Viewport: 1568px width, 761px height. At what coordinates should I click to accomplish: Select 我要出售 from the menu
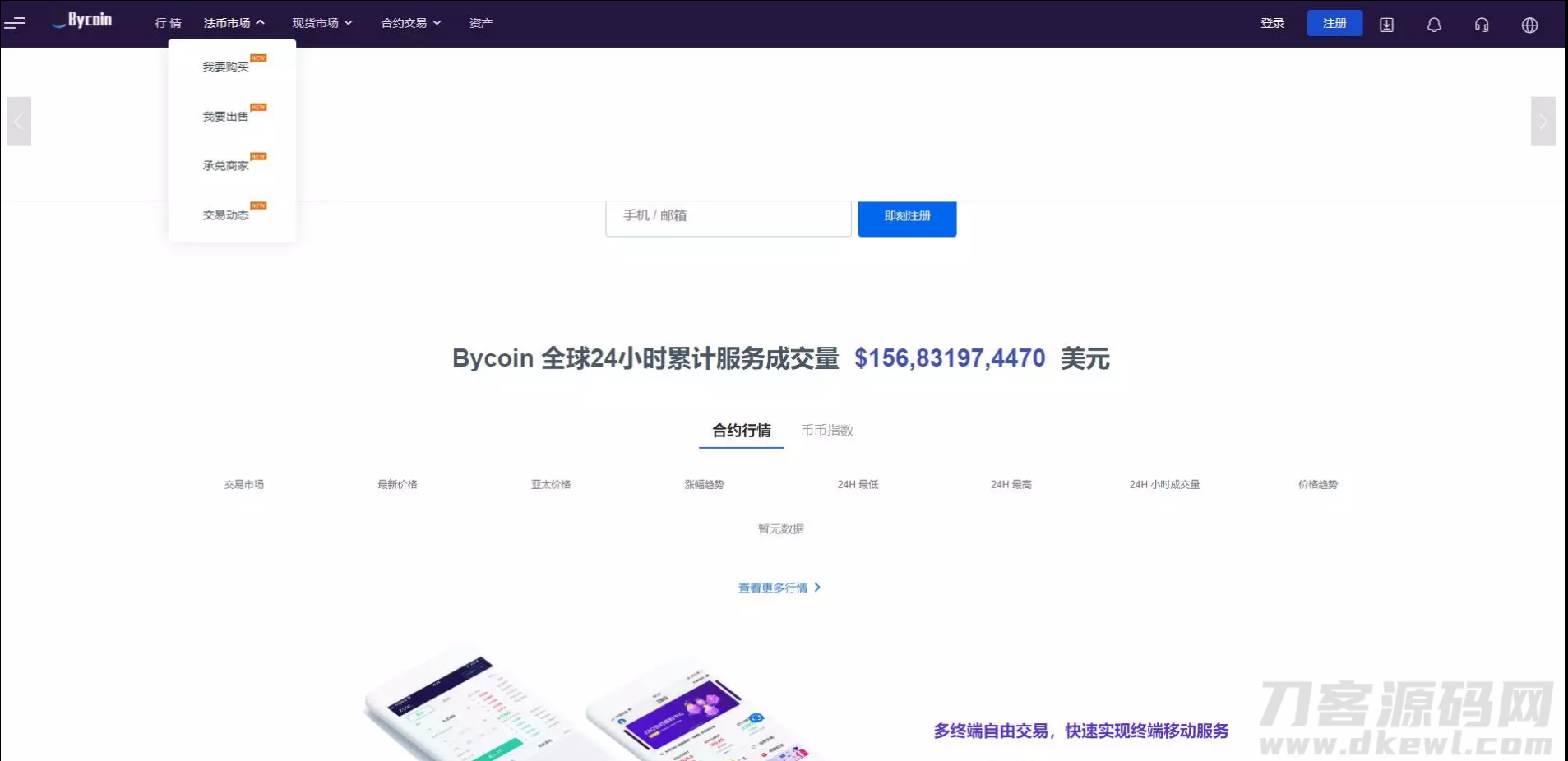[225, 117]
